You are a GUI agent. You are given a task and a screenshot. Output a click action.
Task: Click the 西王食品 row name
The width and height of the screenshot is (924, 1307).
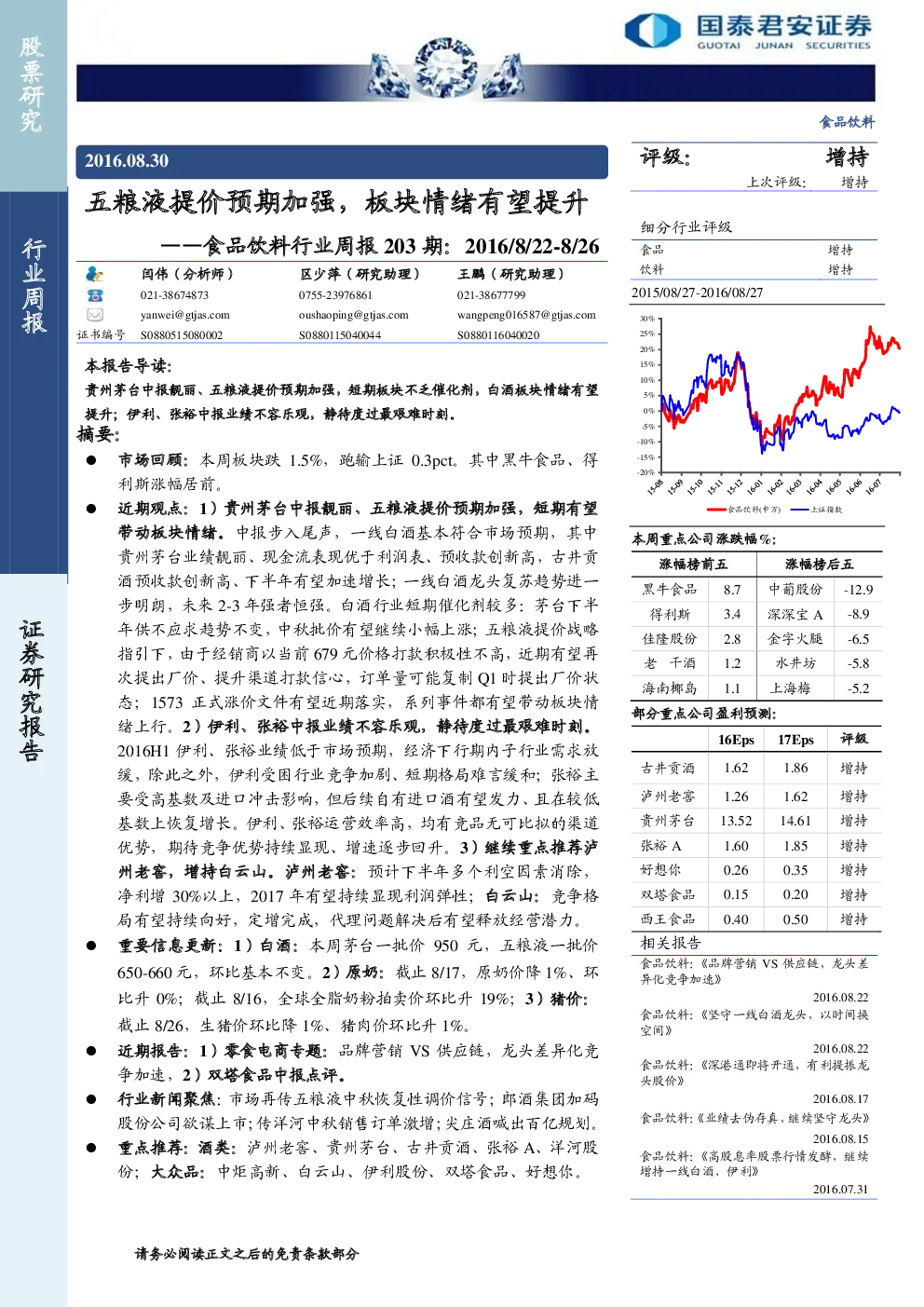tap(668, 919)
